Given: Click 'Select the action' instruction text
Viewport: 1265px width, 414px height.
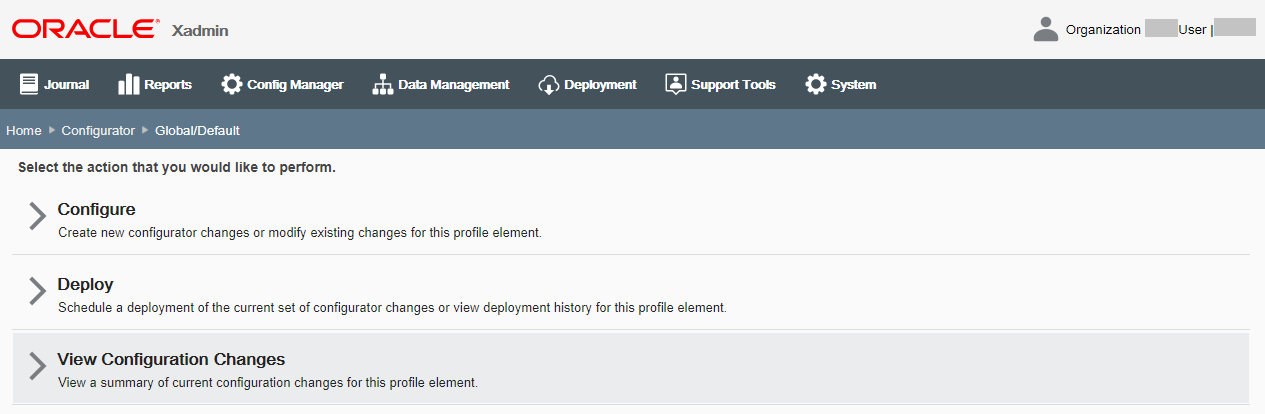Looking at the screenshot, I should (176, 167).
